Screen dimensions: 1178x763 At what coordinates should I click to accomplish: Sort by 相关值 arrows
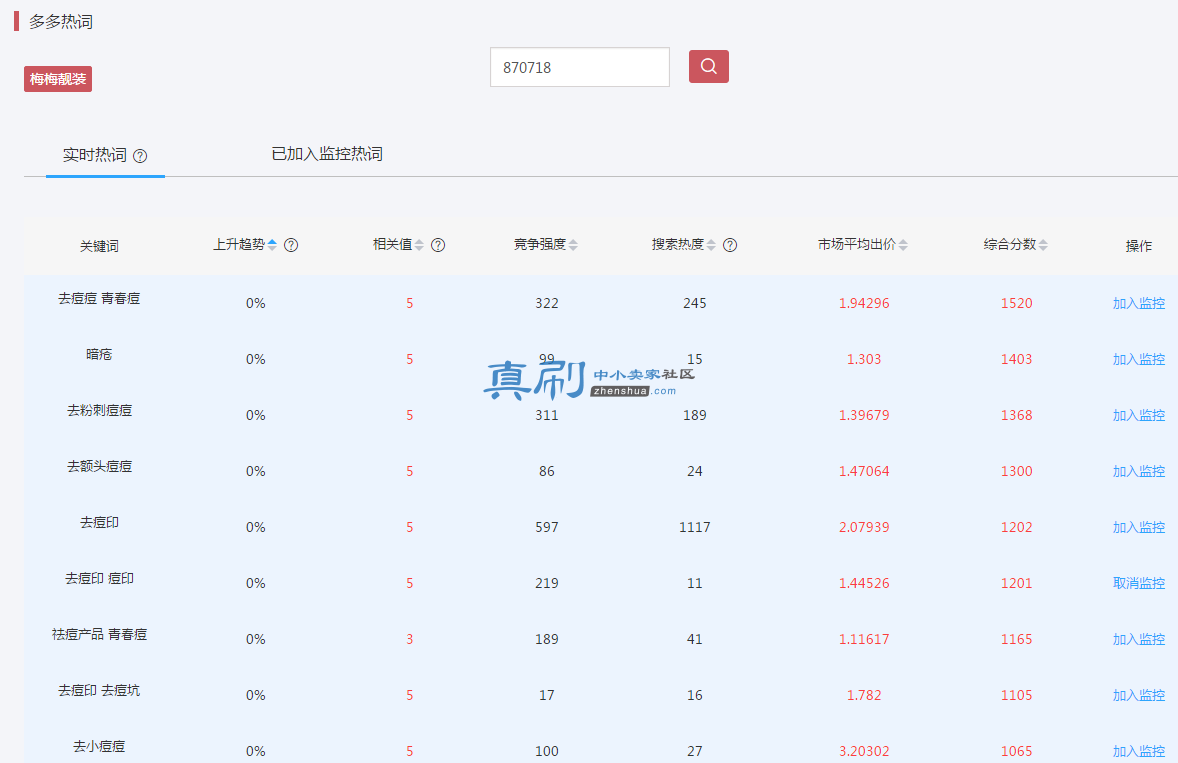419,245
